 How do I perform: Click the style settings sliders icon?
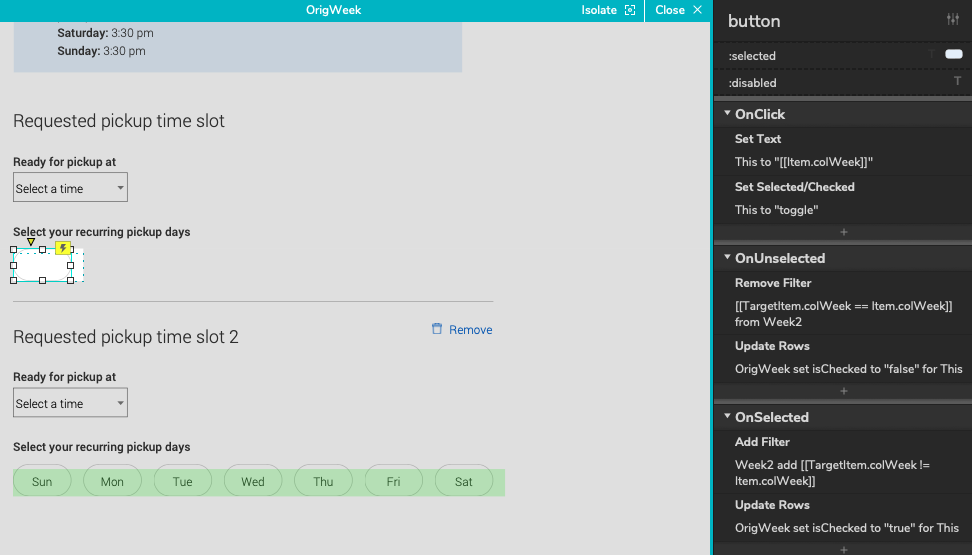[x=952, y=20]
